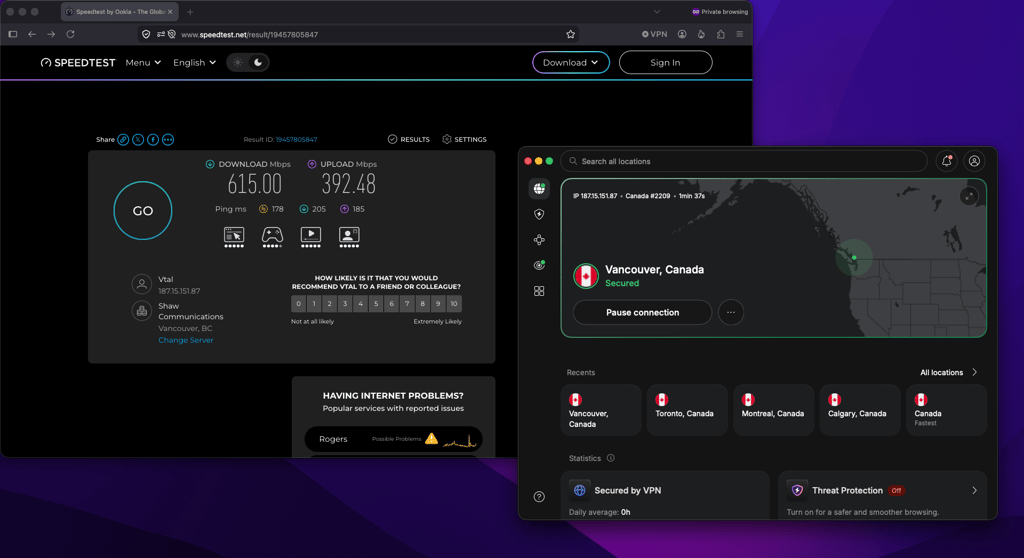Select Toronto, Canada recent location
This screenshot has height=558, width=1024.
point(687,410)
